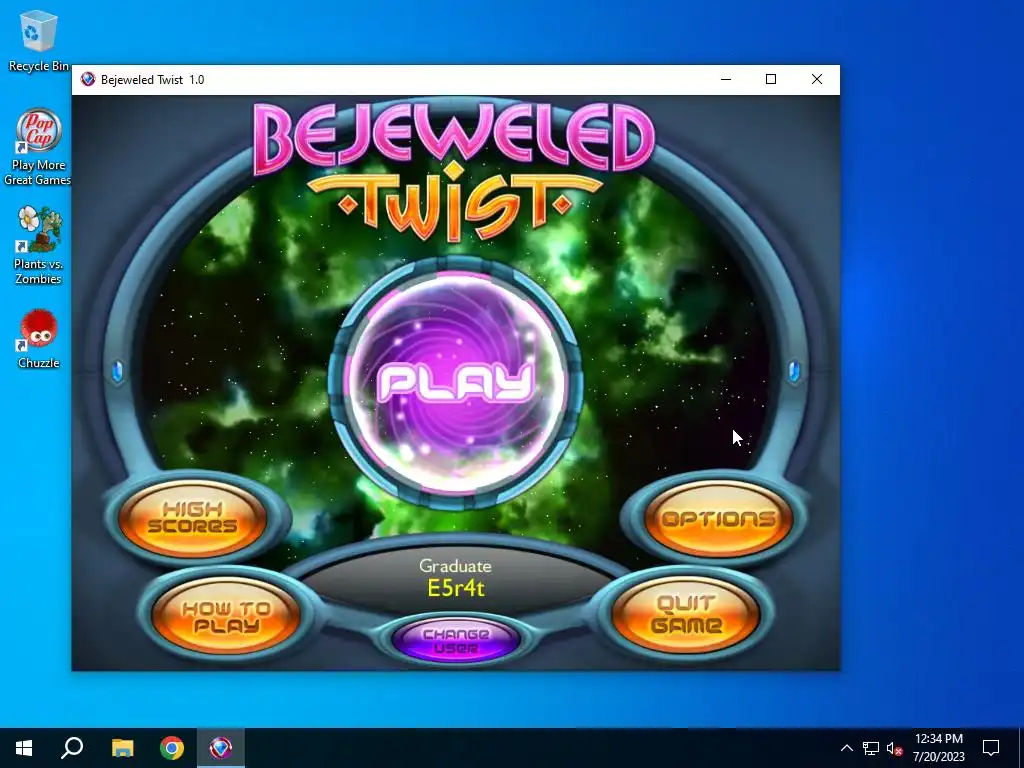This screenshot has height=768, width=1024.
Task: Open File Explorer from the taskbar
Action: click(x=122, y=748)
